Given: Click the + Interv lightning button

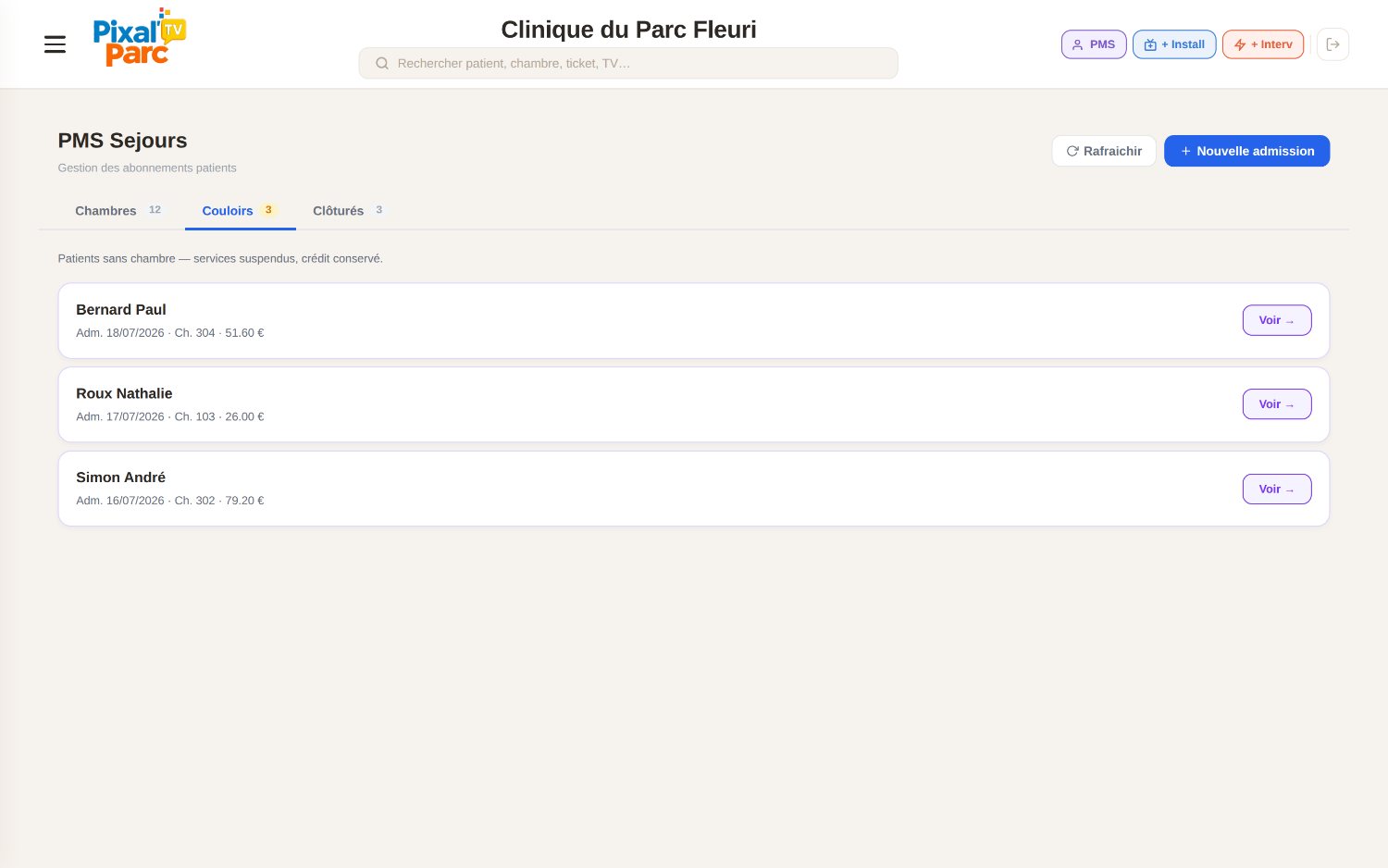Looking at the screenshot, I should click(x=1262, y=44).
